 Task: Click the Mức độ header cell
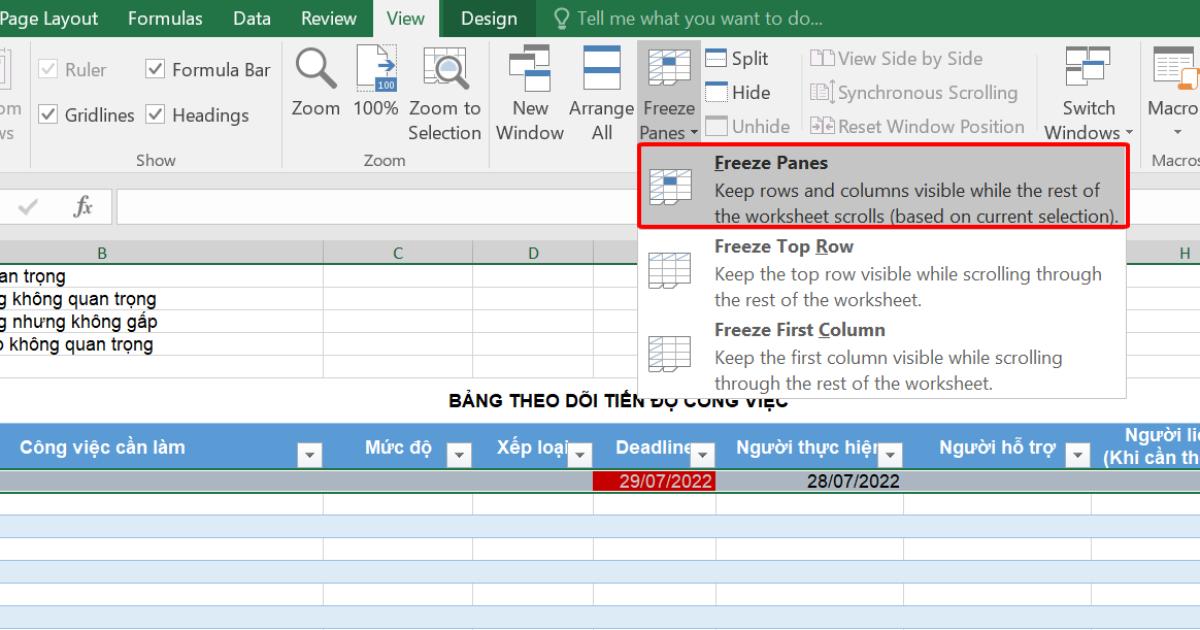click(x=398, y=447)
